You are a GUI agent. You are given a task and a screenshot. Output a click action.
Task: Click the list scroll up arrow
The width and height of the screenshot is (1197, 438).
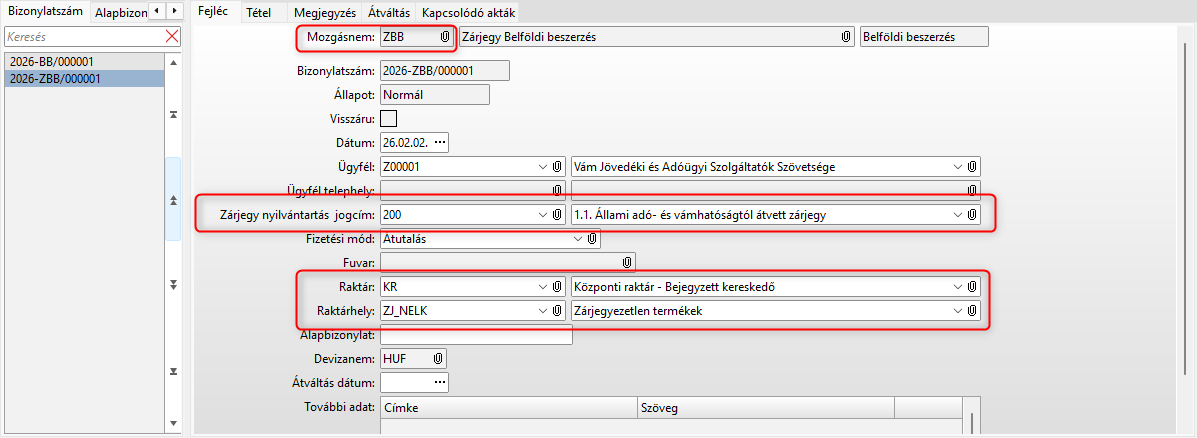(173, 63)
